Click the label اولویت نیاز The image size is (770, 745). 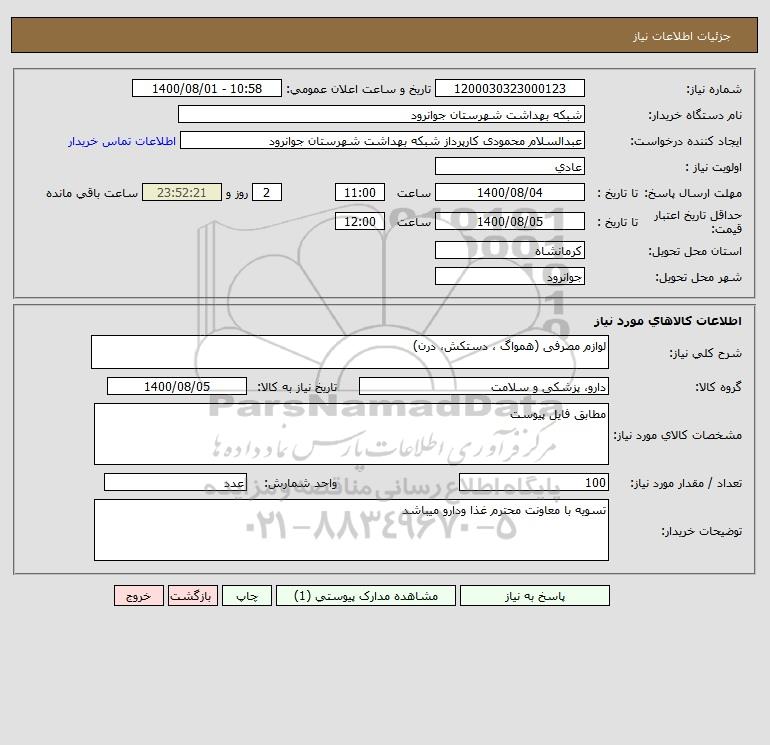714,167
